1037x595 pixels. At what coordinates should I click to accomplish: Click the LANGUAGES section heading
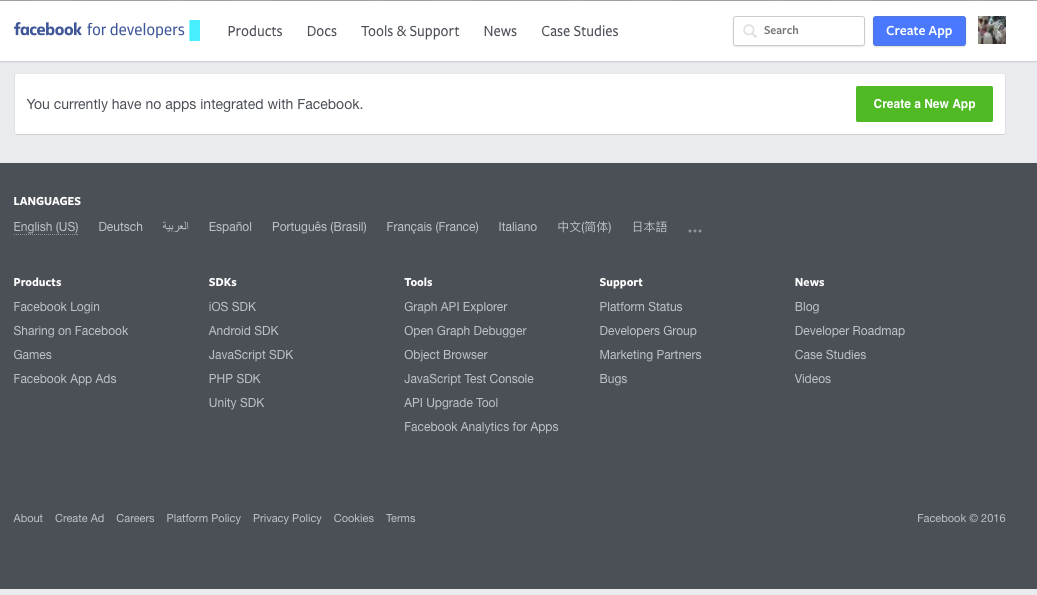(47, 201)
